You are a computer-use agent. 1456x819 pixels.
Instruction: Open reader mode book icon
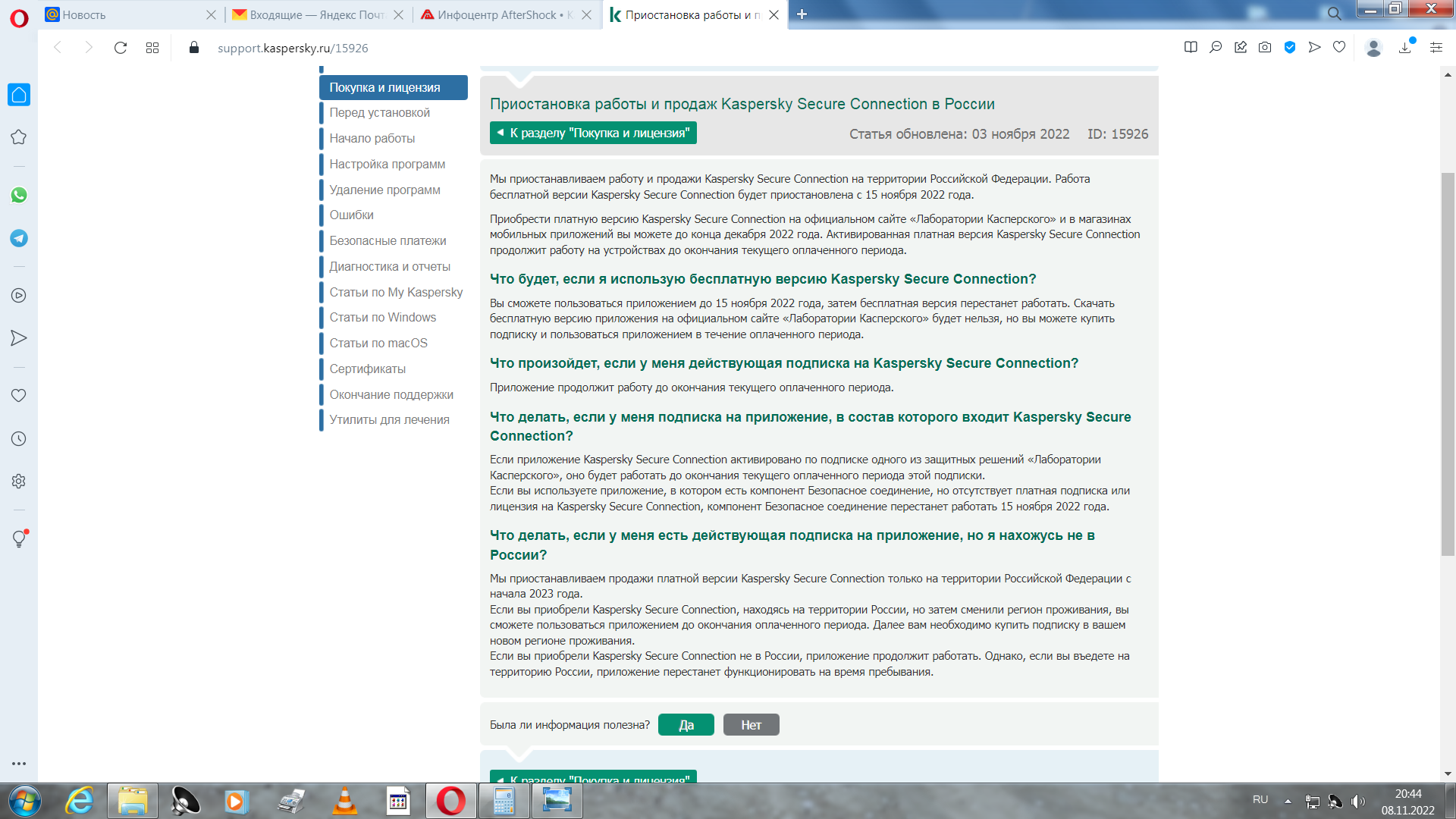click(1191, 47)
